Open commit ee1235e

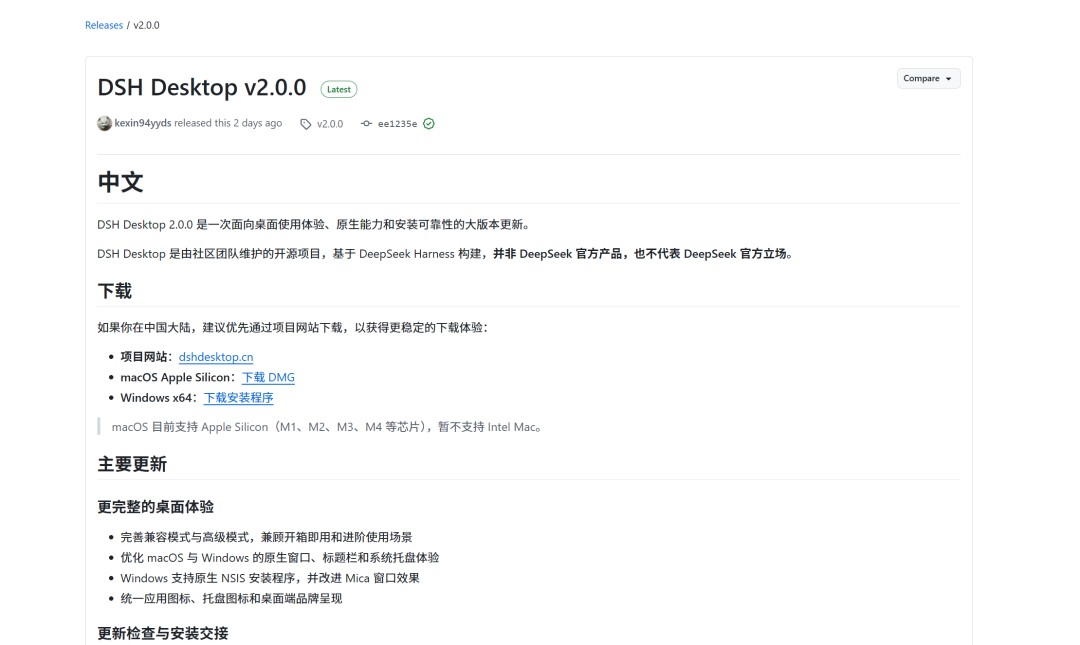(x=397, y=124)
